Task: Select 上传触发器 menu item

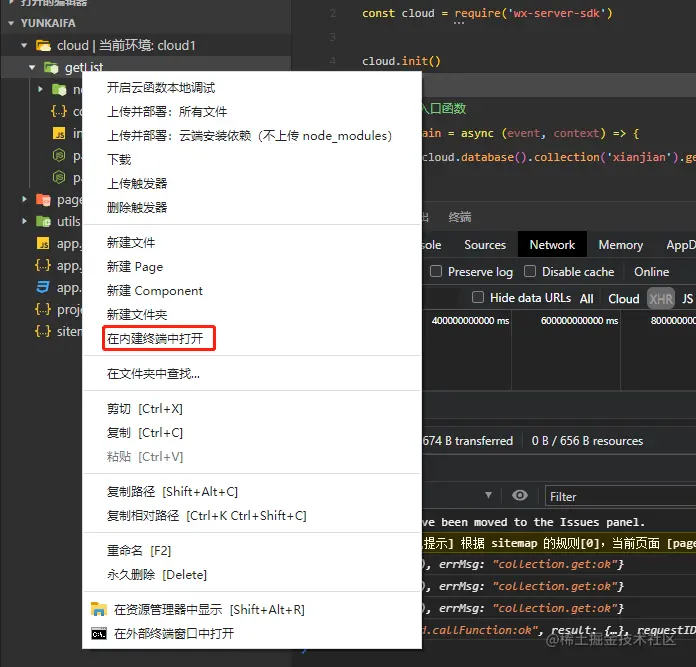Action: pos(252,184)
